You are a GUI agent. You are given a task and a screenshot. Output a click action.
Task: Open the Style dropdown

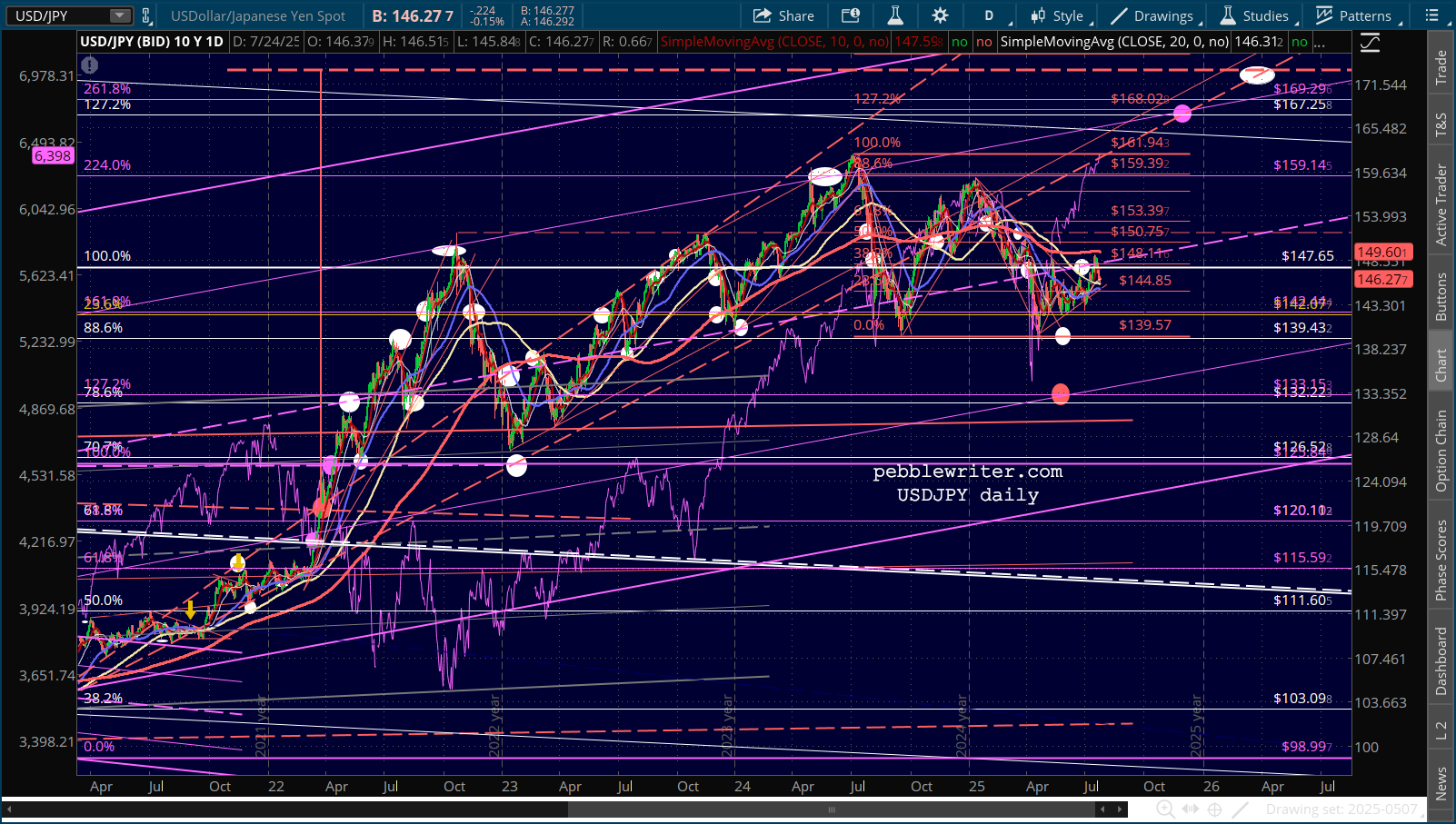point(1058,15)
